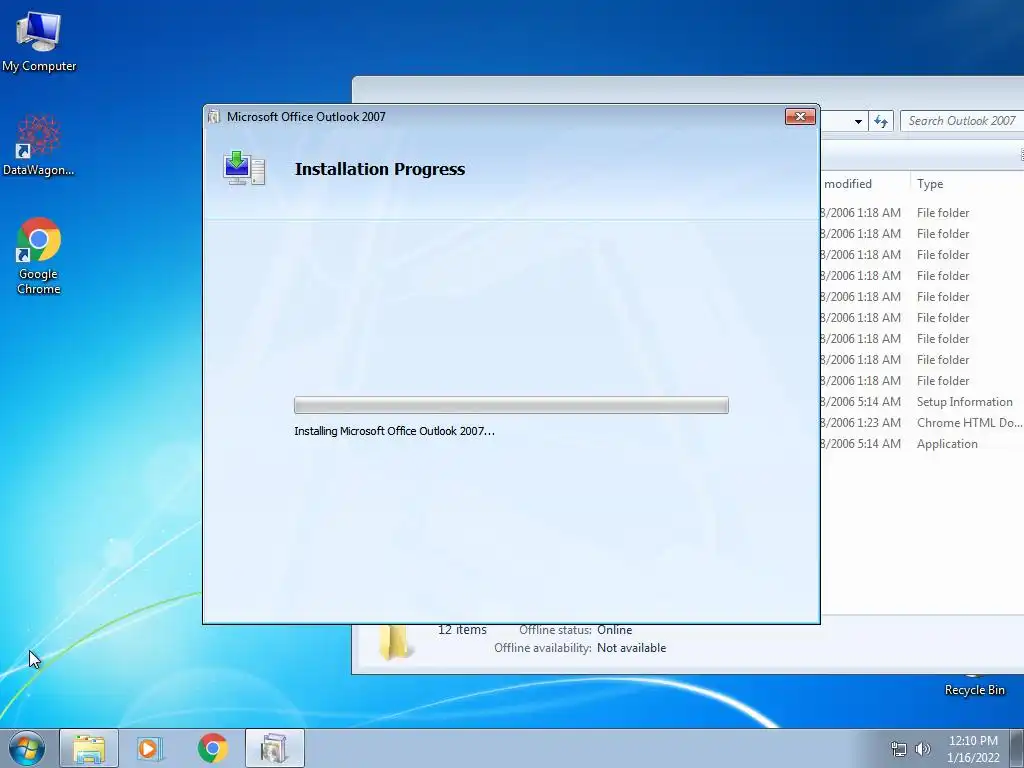Click the Not available offline availability value
Image resolution: width=1024 pixels, height=768 pixels.
[x=632, y=648]
